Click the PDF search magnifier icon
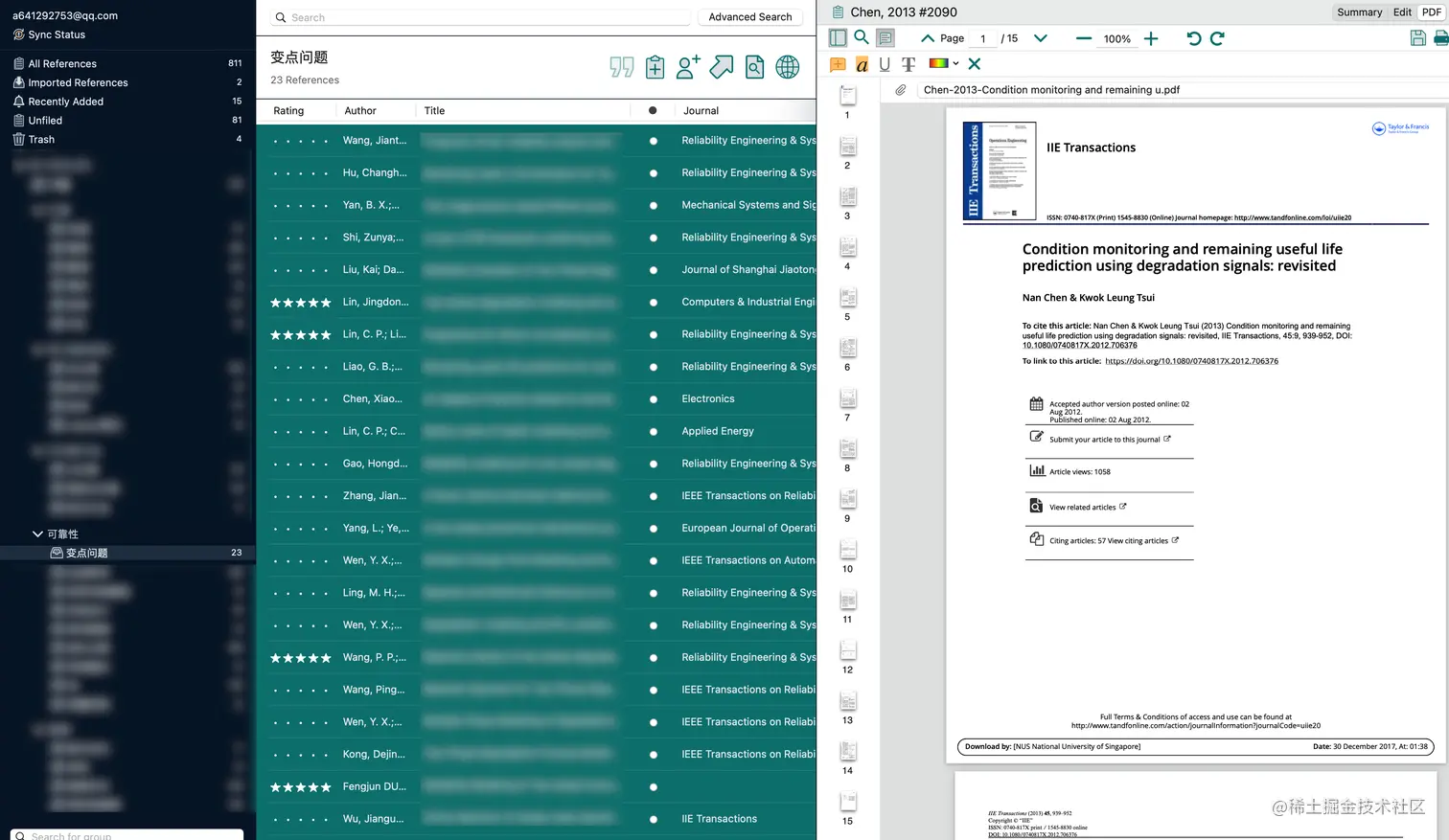The height and width of the screenshot is (840, 1449). 862,37
